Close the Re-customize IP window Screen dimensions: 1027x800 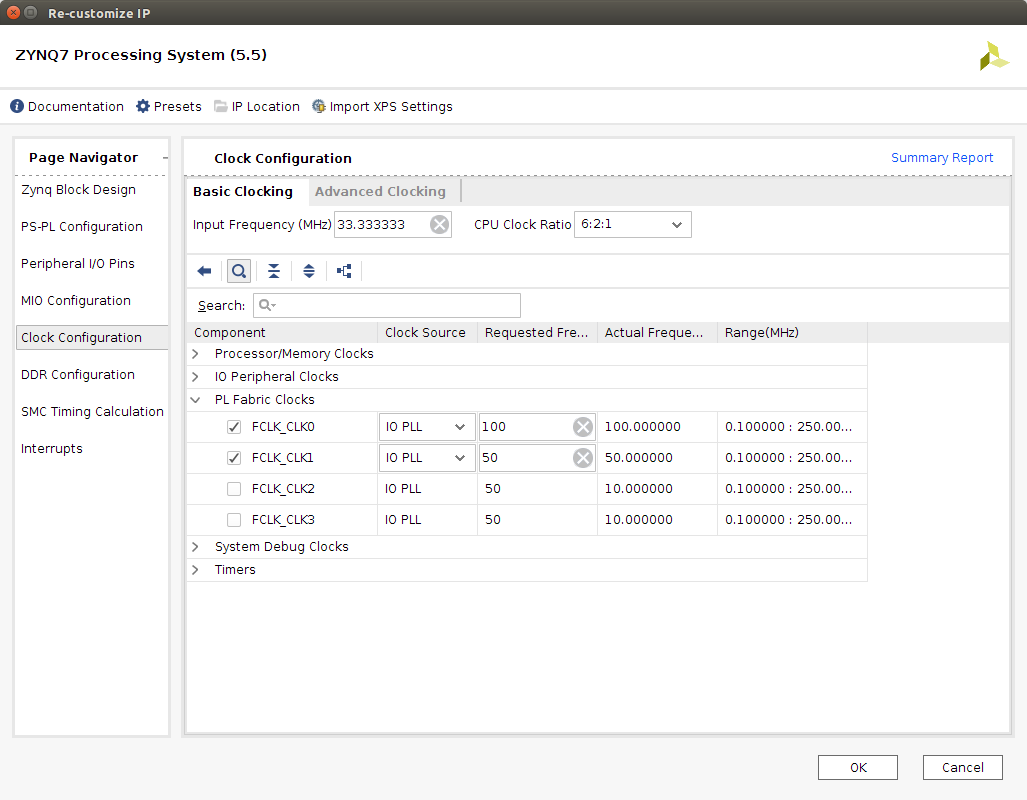point(13,12)
